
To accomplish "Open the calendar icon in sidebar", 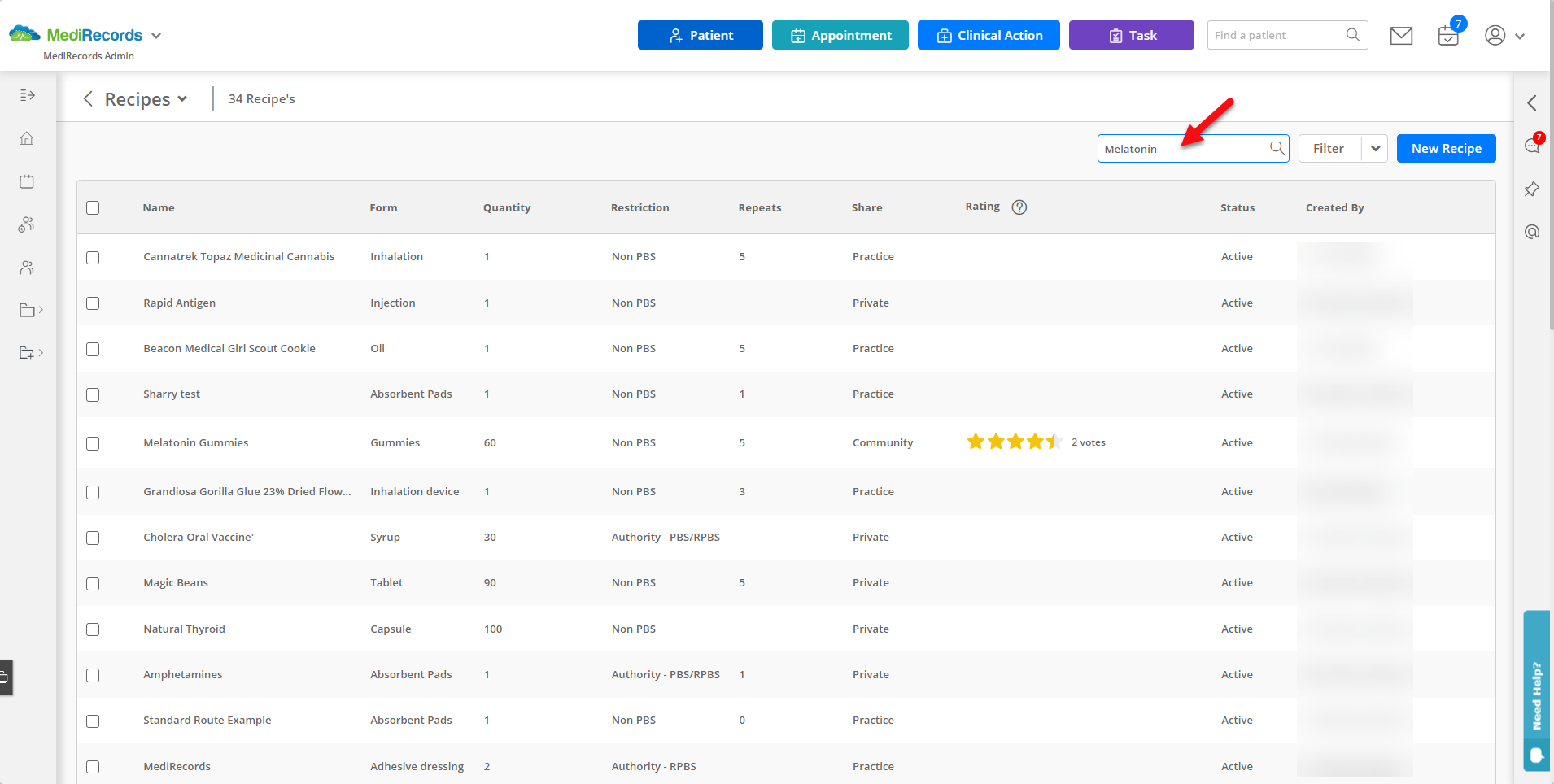I will [27, 181].
